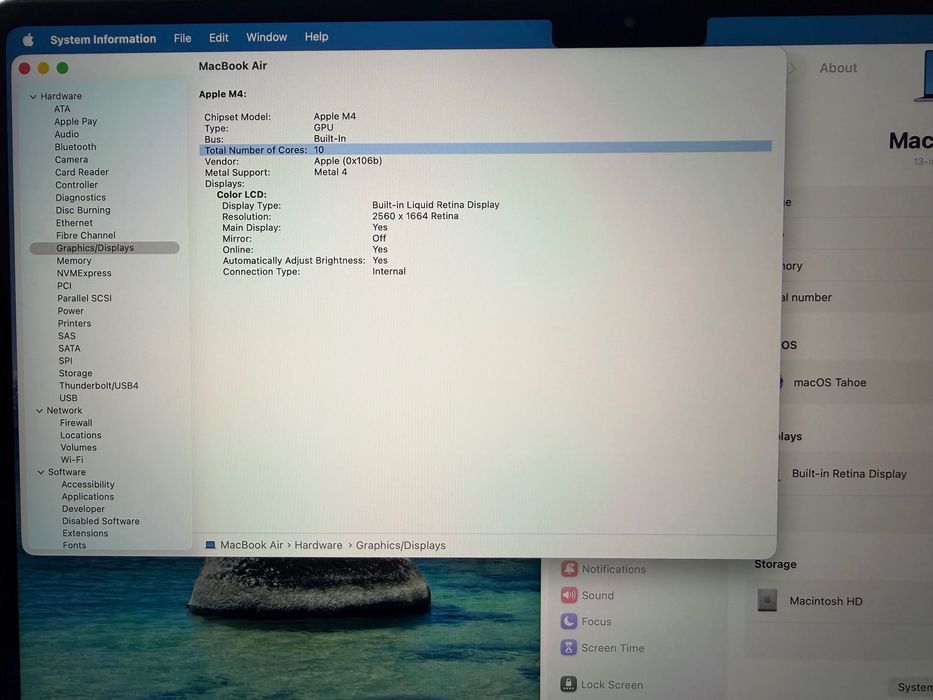Select USB in the sidebar
The height and width of the screenshot is (700, 933).
pos(68,398)
